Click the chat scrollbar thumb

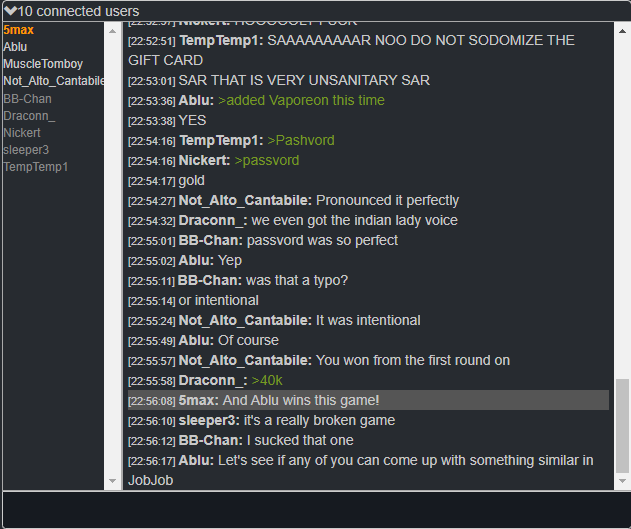[622, 426]
